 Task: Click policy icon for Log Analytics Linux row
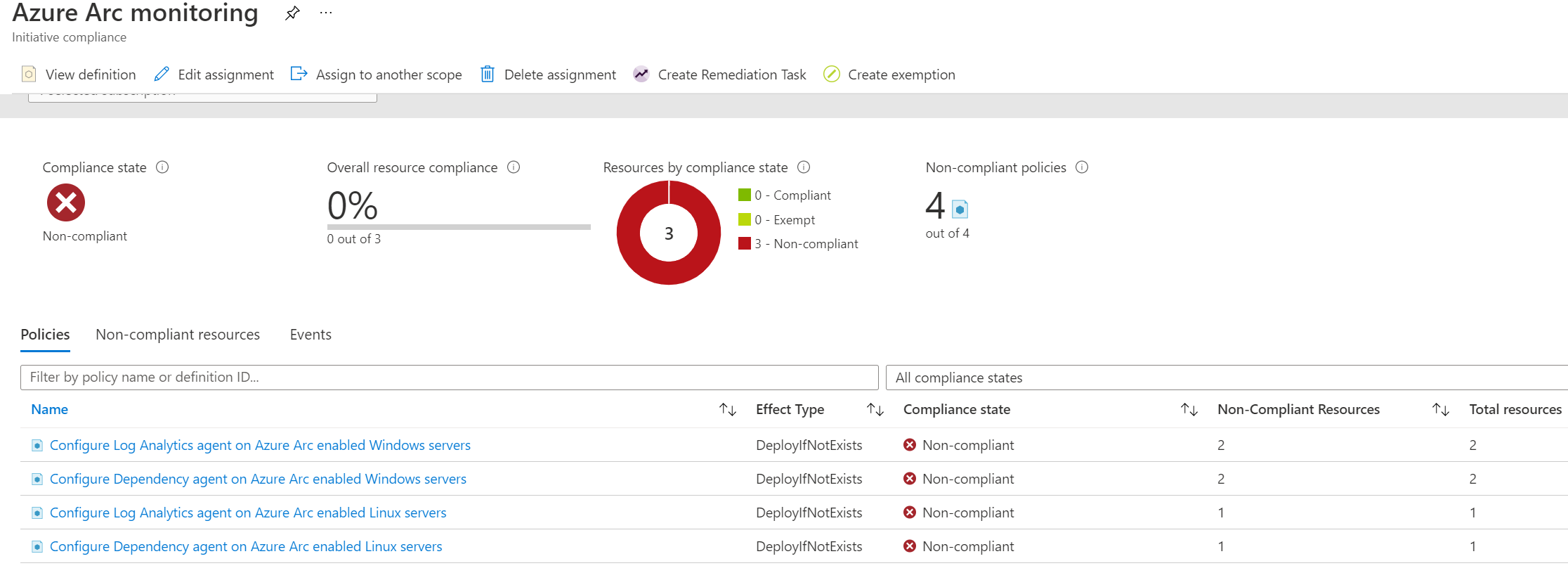click(x=37, y=513)
